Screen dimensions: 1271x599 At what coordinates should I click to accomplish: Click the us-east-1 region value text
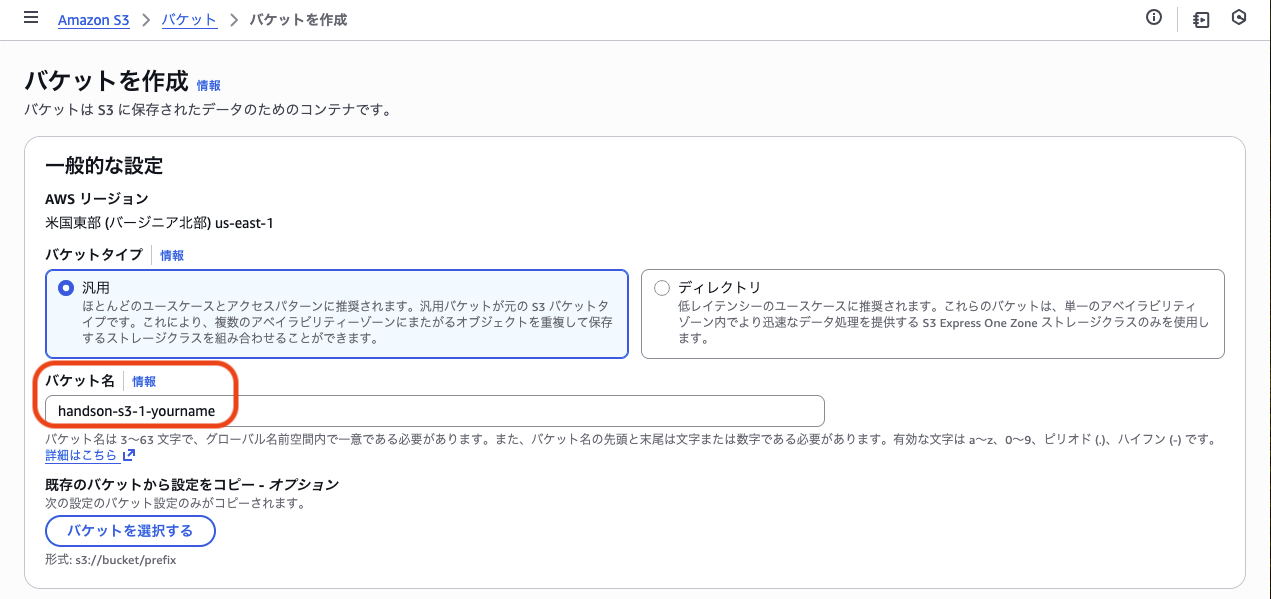pos(243,223)
